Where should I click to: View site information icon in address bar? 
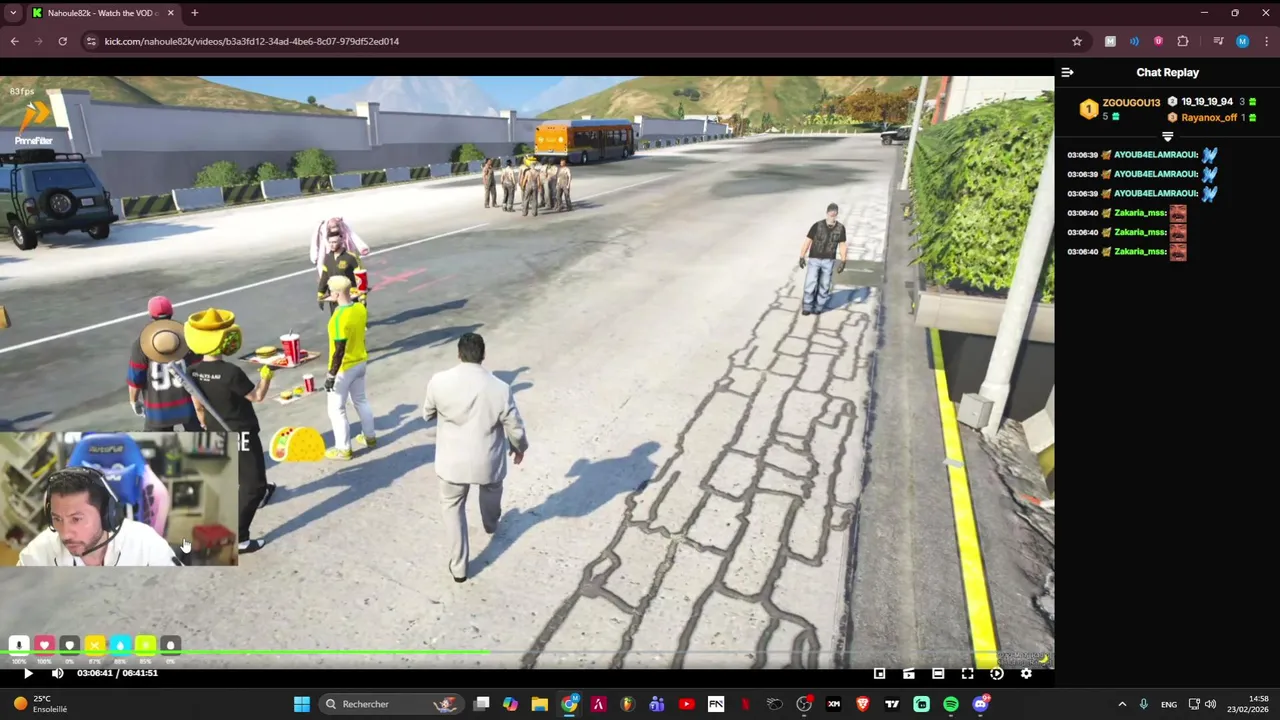tap(91, 41)
